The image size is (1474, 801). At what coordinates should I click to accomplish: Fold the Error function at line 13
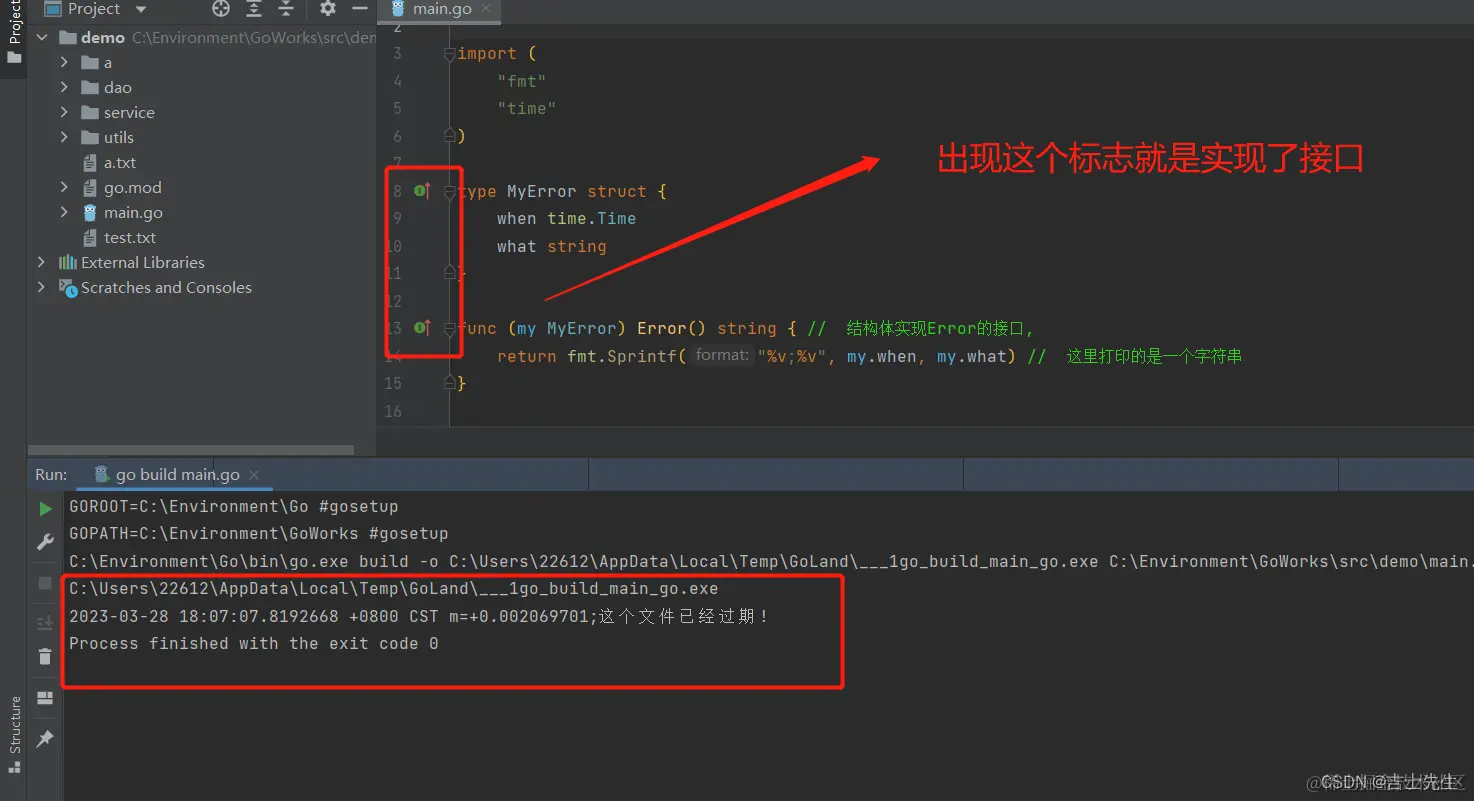(450, 328)
